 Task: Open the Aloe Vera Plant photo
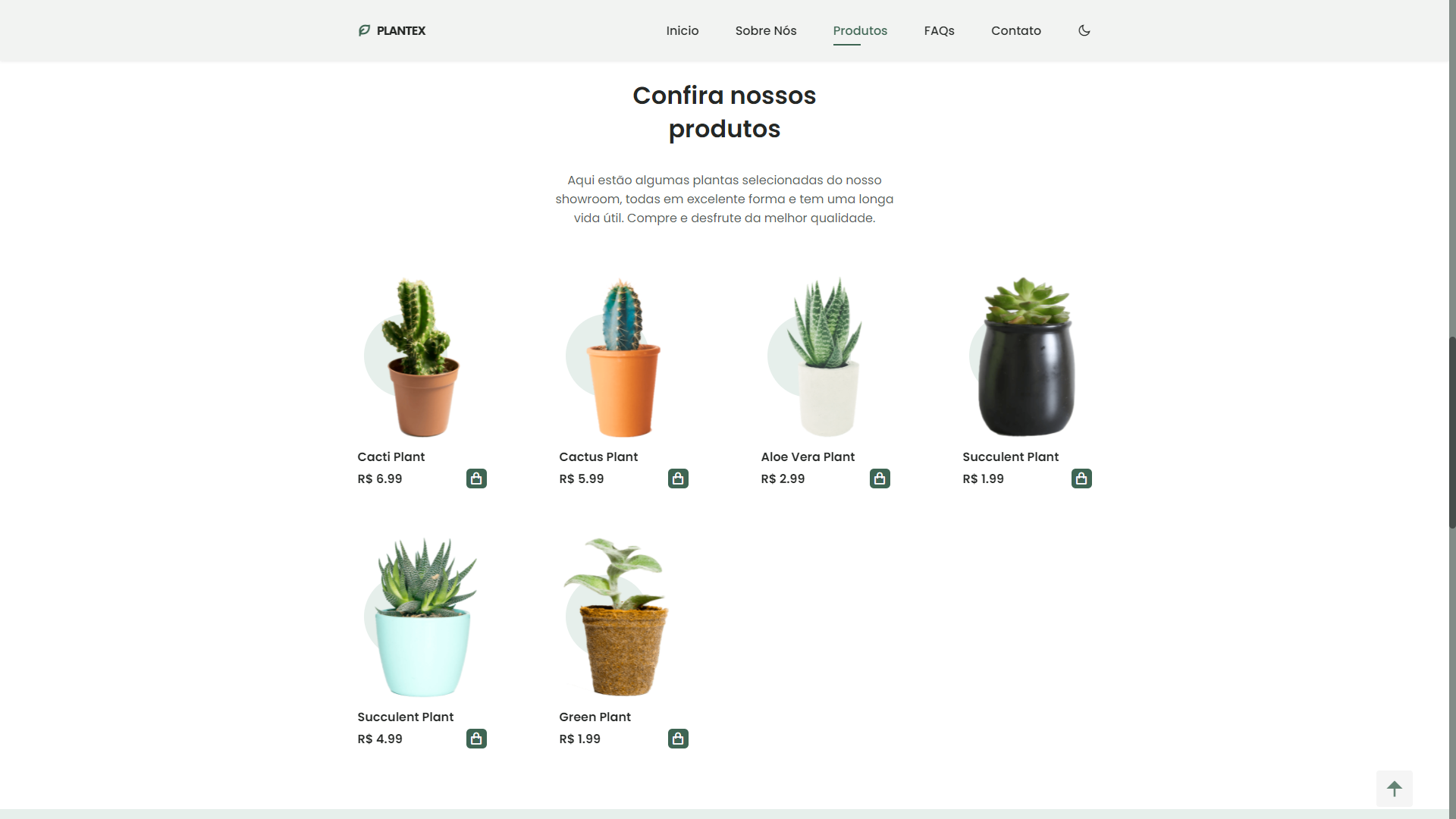pyautogui.click(x=826, y=358)
